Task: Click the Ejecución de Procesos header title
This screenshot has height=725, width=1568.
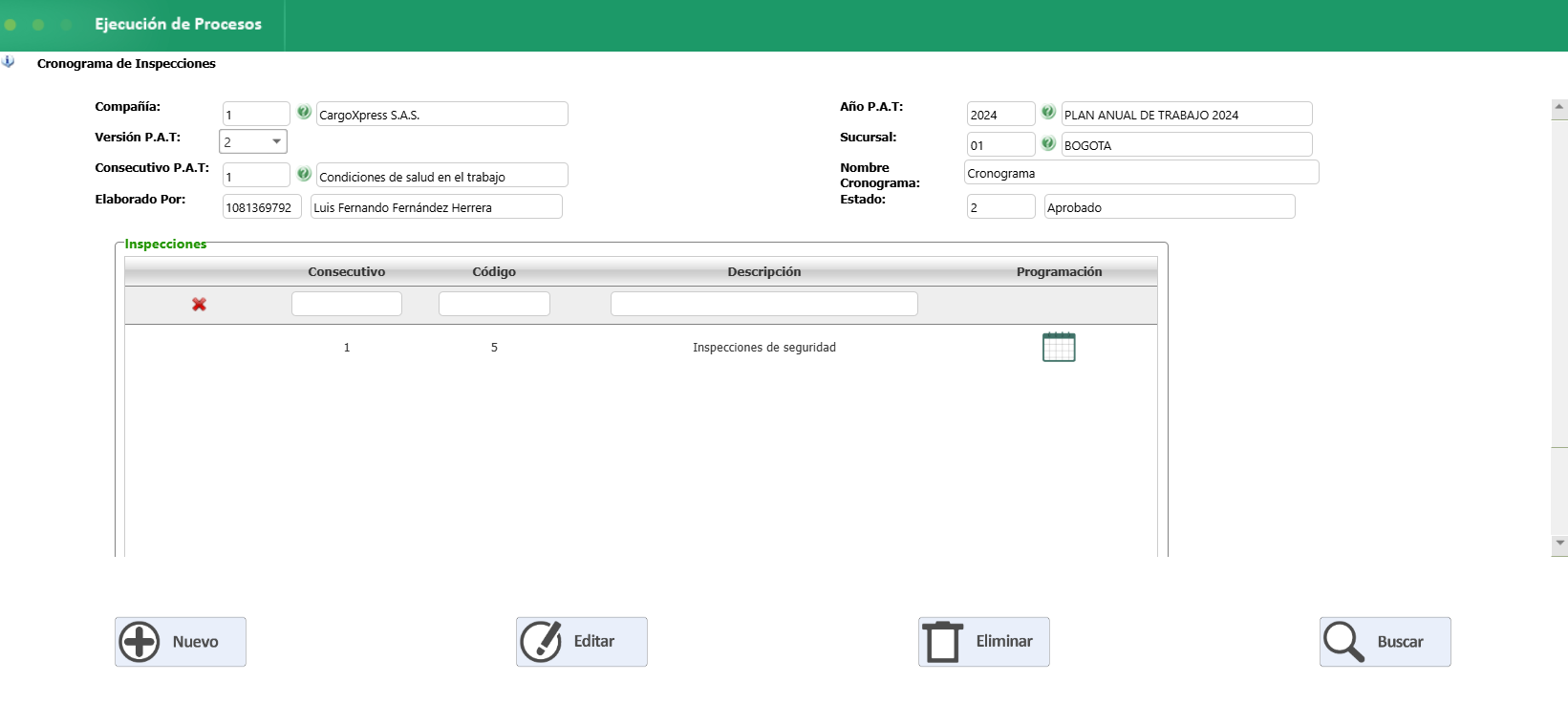Action: (x=178, y=24)
